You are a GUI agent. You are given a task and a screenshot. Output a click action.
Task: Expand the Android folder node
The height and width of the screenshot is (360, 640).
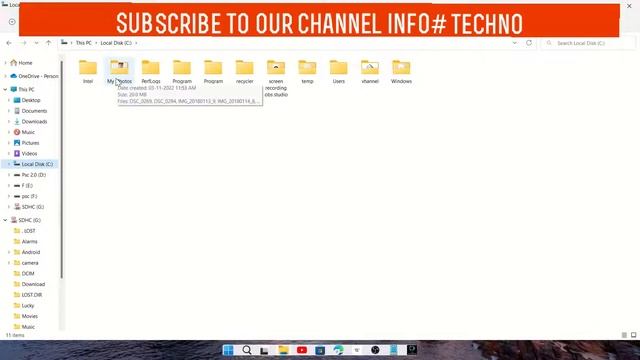point(9,252)
